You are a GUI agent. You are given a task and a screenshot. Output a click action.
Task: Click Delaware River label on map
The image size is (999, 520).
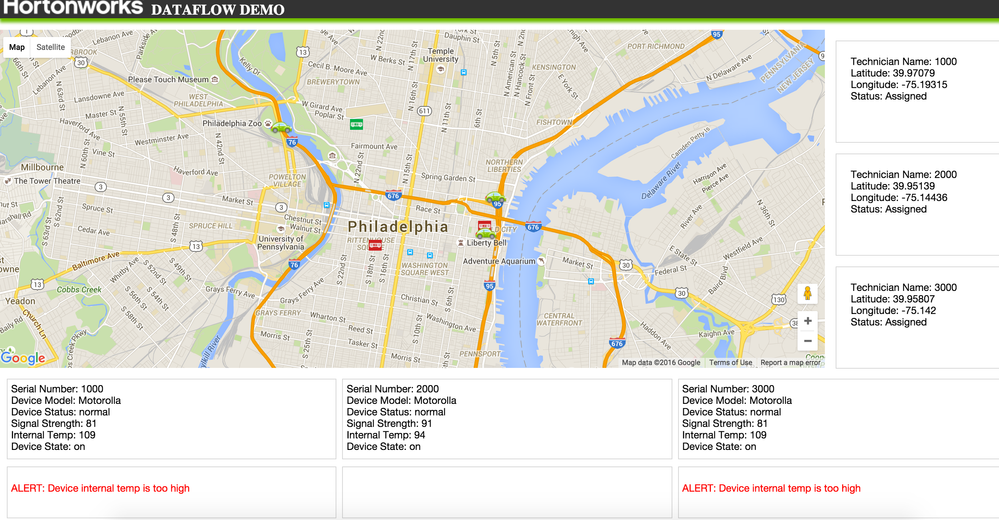click(662, 180)
